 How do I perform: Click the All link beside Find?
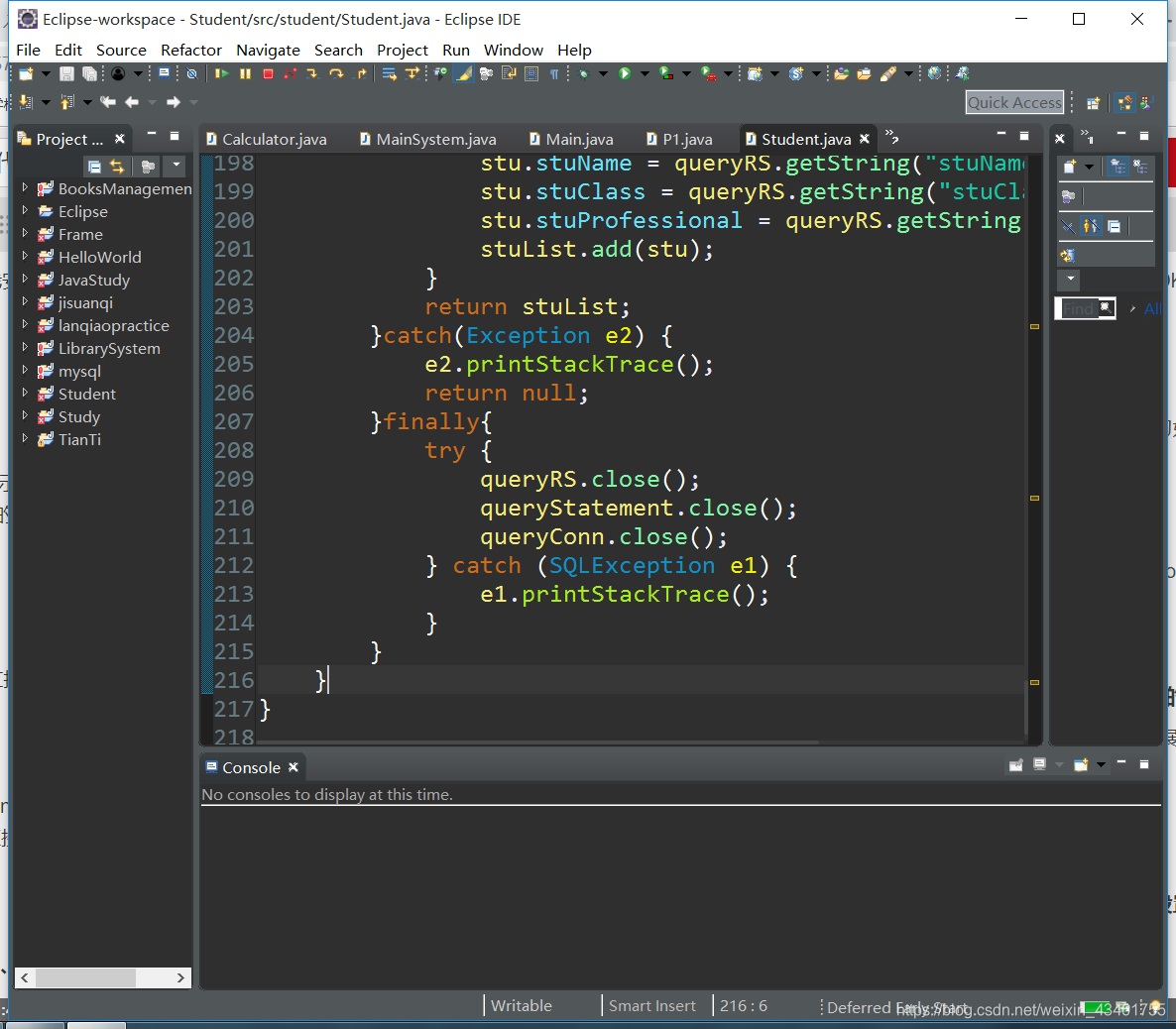(x=1152, y=308)
